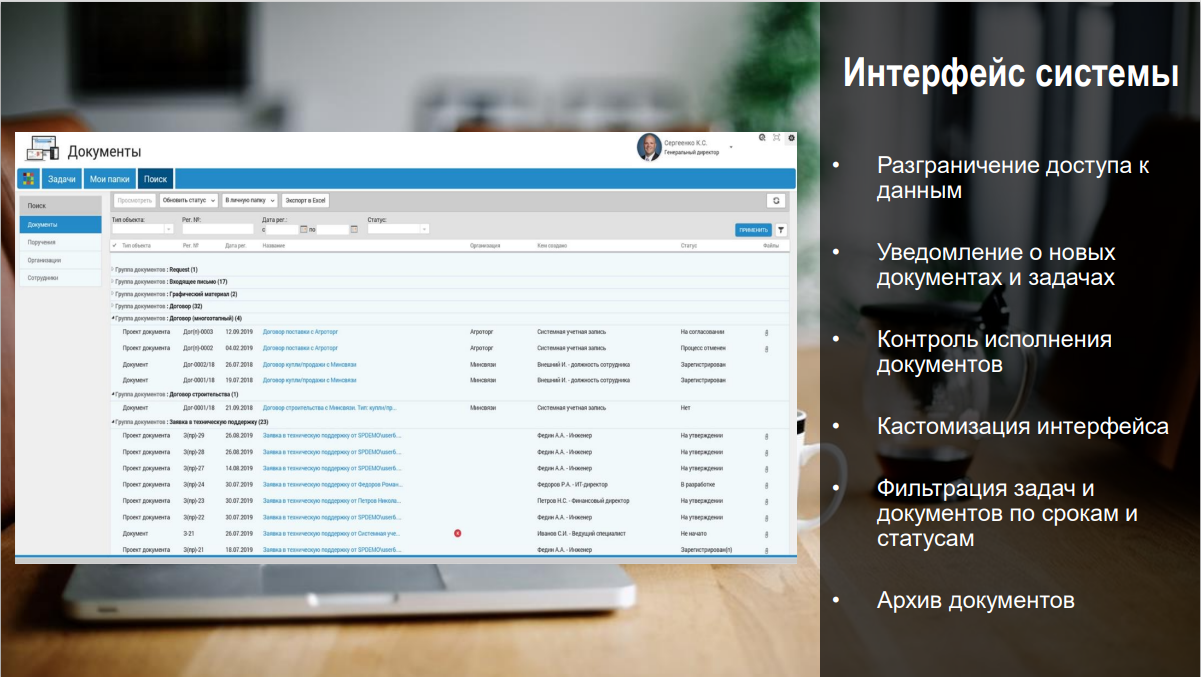
Task: Expand the Request (1) document group
Action: 113,270
